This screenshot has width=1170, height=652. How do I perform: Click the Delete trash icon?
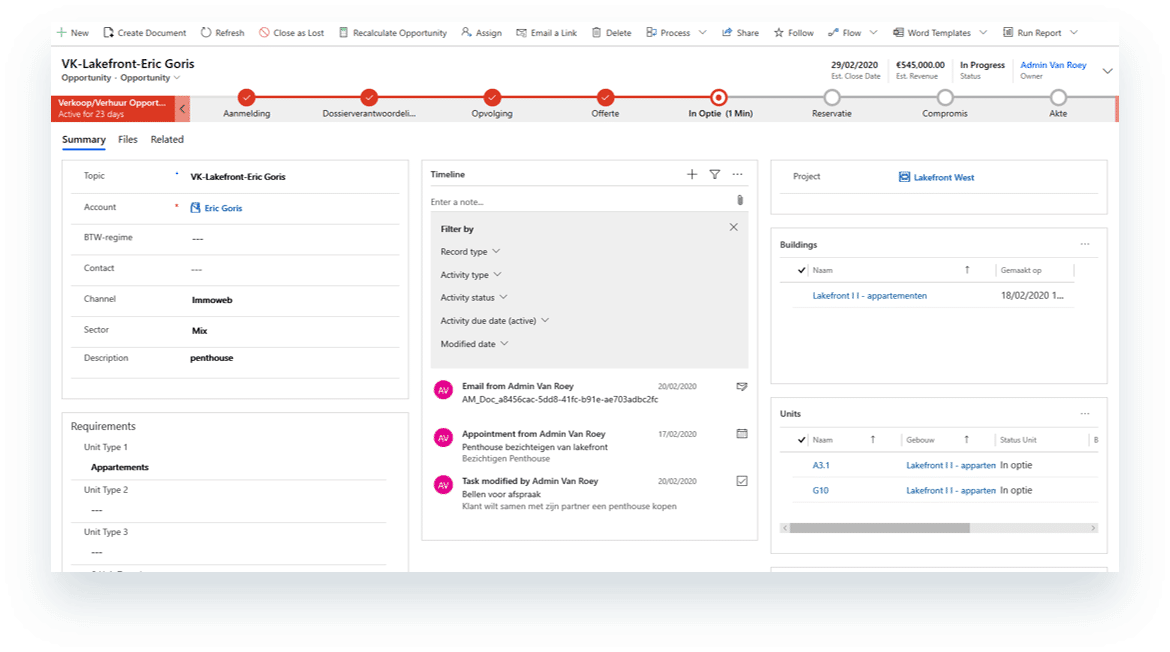pyautogui.click(x=596, y=33)
